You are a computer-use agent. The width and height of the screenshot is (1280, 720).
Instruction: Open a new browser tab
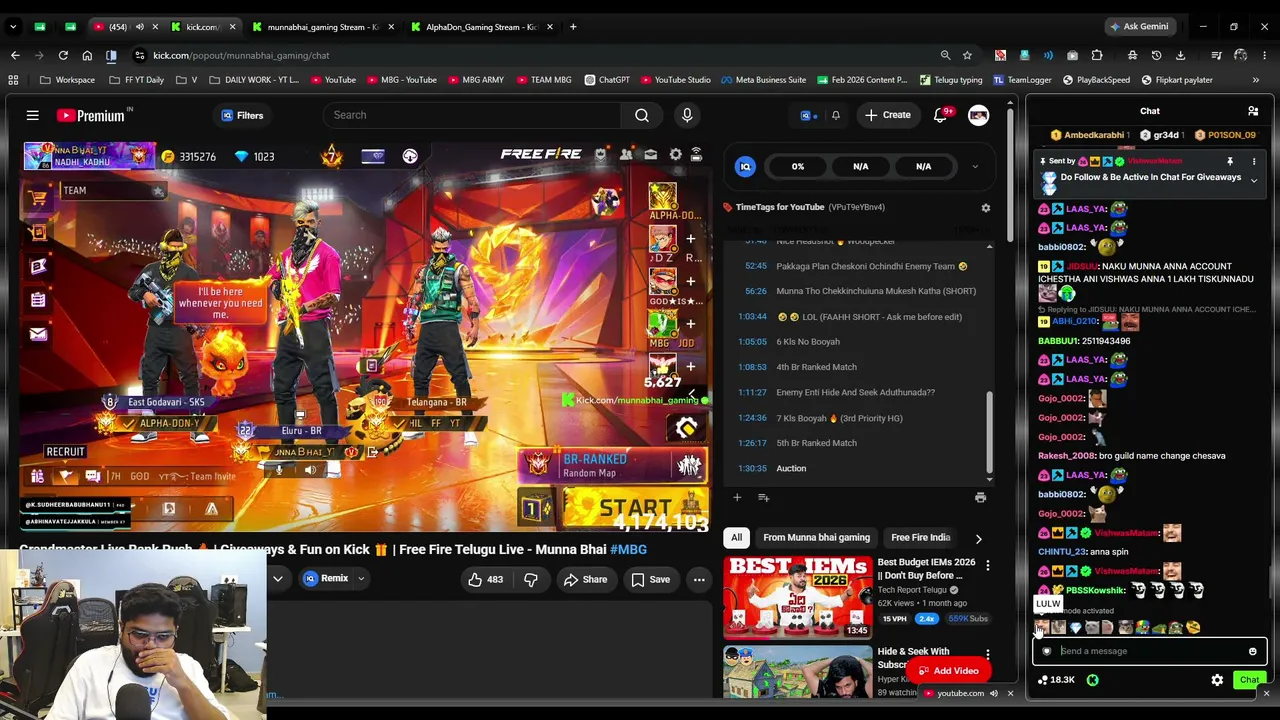[573, 27]
